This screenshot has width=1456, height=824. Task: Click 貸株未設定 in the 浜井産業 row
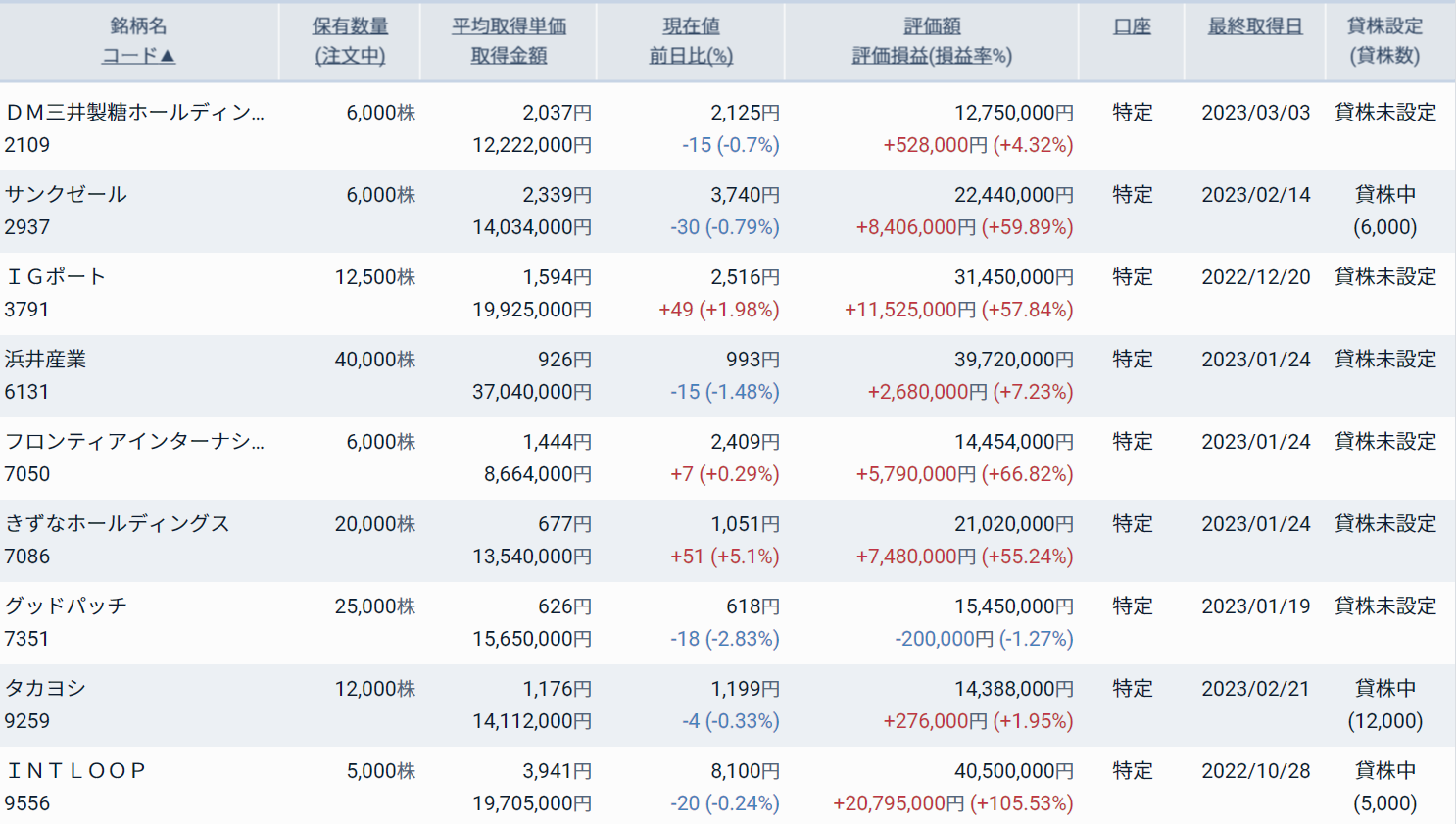point(1385,360)
